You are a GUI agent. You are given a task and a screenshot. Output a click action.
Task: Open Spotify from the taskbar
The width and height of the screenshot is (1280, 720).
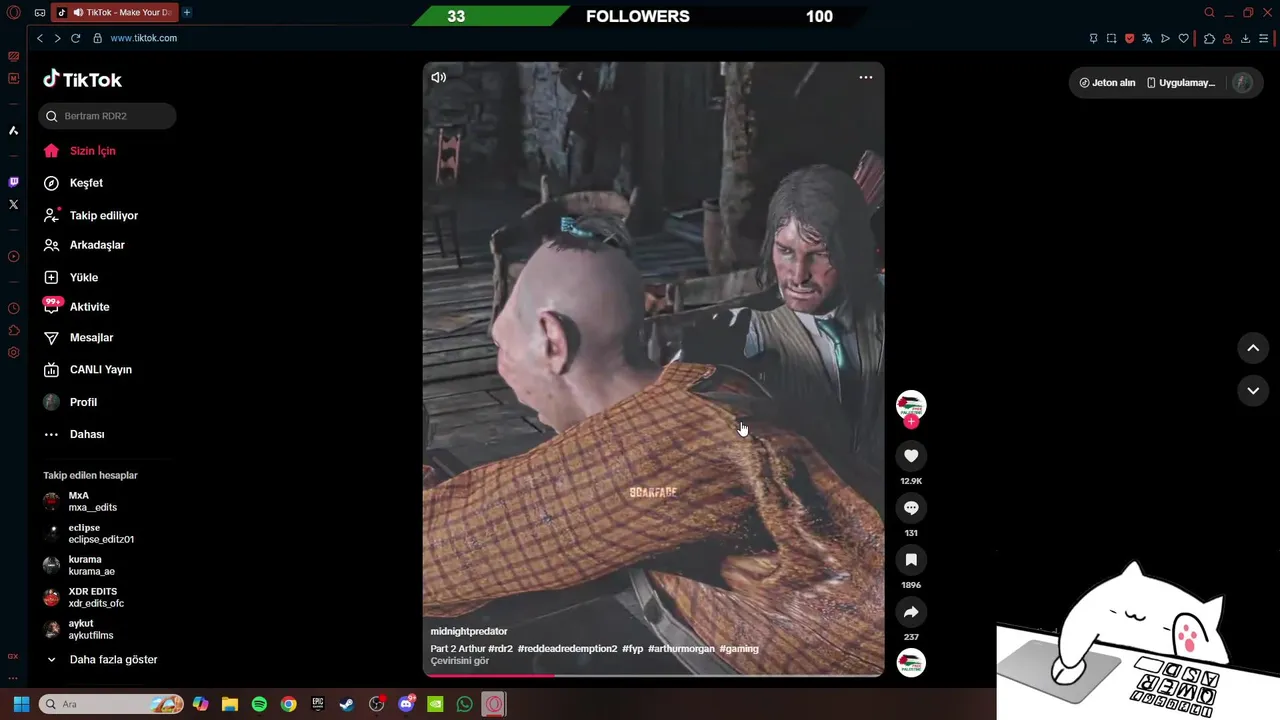tap(259, 704)
